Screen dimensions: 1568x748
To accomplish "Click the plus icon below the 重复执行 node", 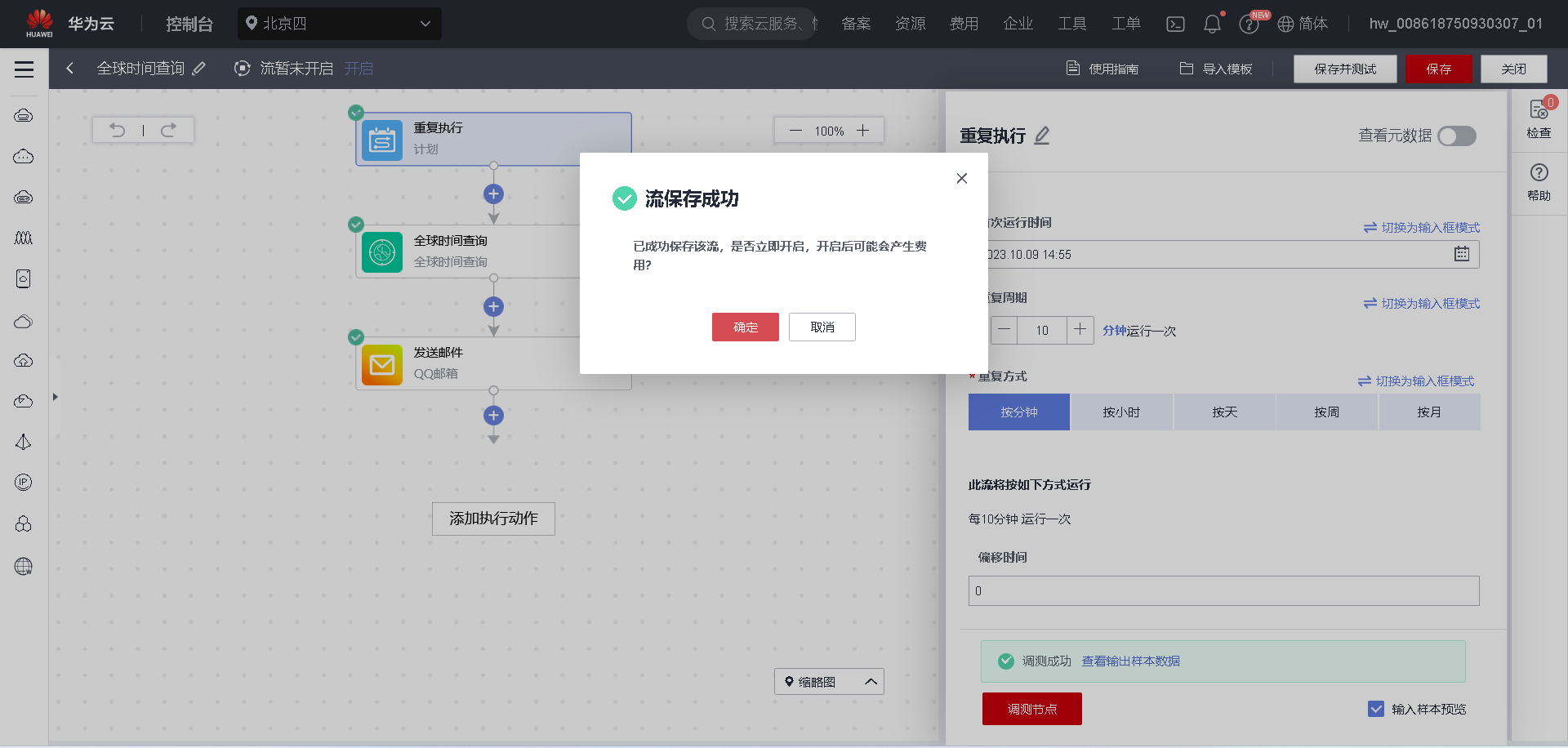I will (x=493, y=194).
